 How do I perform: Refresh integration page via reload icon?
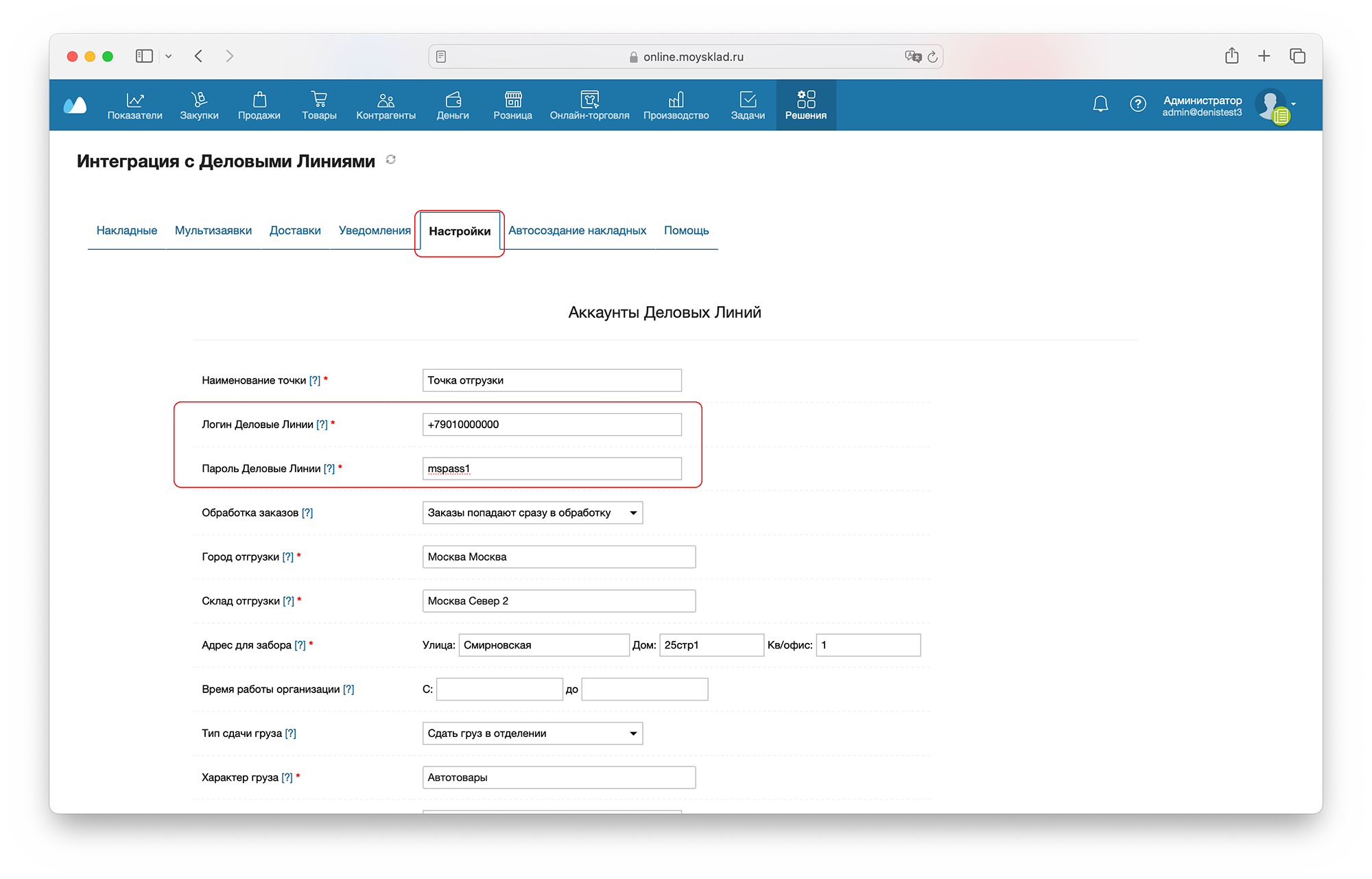pyautogui.click(x=391, y=160)
